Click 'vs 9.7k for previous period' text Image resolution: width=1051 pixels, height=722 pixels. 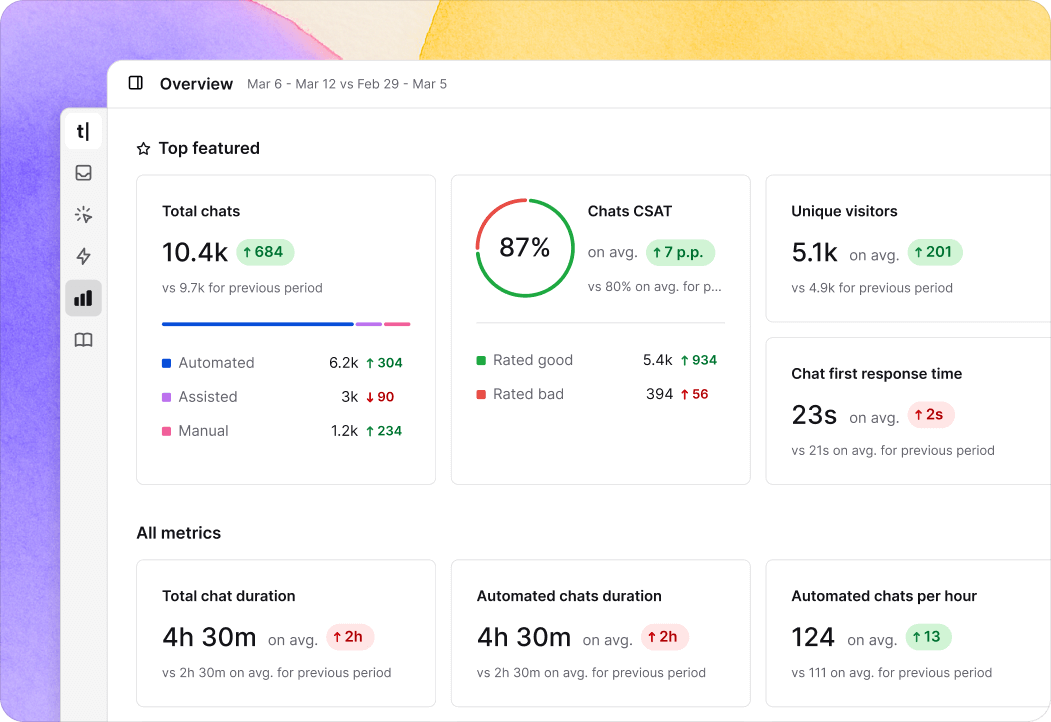point(242,288)
